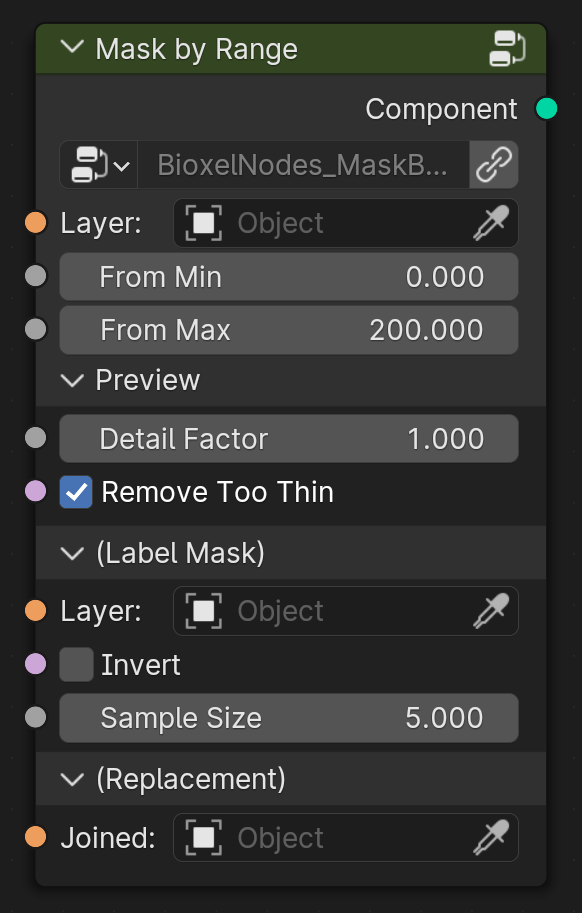Open the node group browse dropdown

(x=99, y=165)
